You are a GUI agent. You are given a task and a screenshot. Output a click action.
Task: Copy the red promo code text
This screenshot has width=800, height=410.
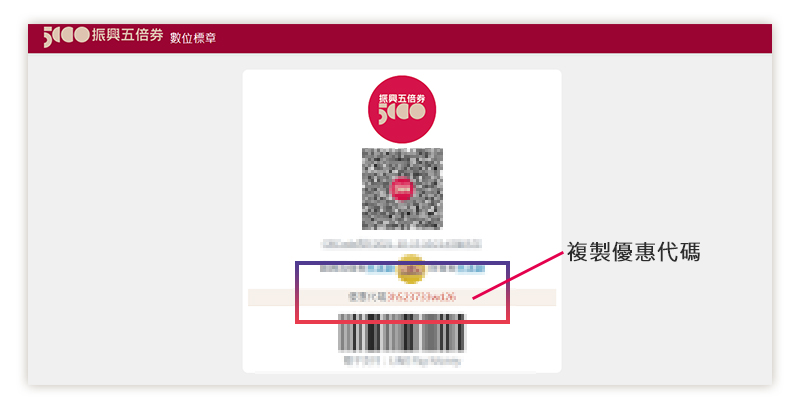[x=421, y=297]
